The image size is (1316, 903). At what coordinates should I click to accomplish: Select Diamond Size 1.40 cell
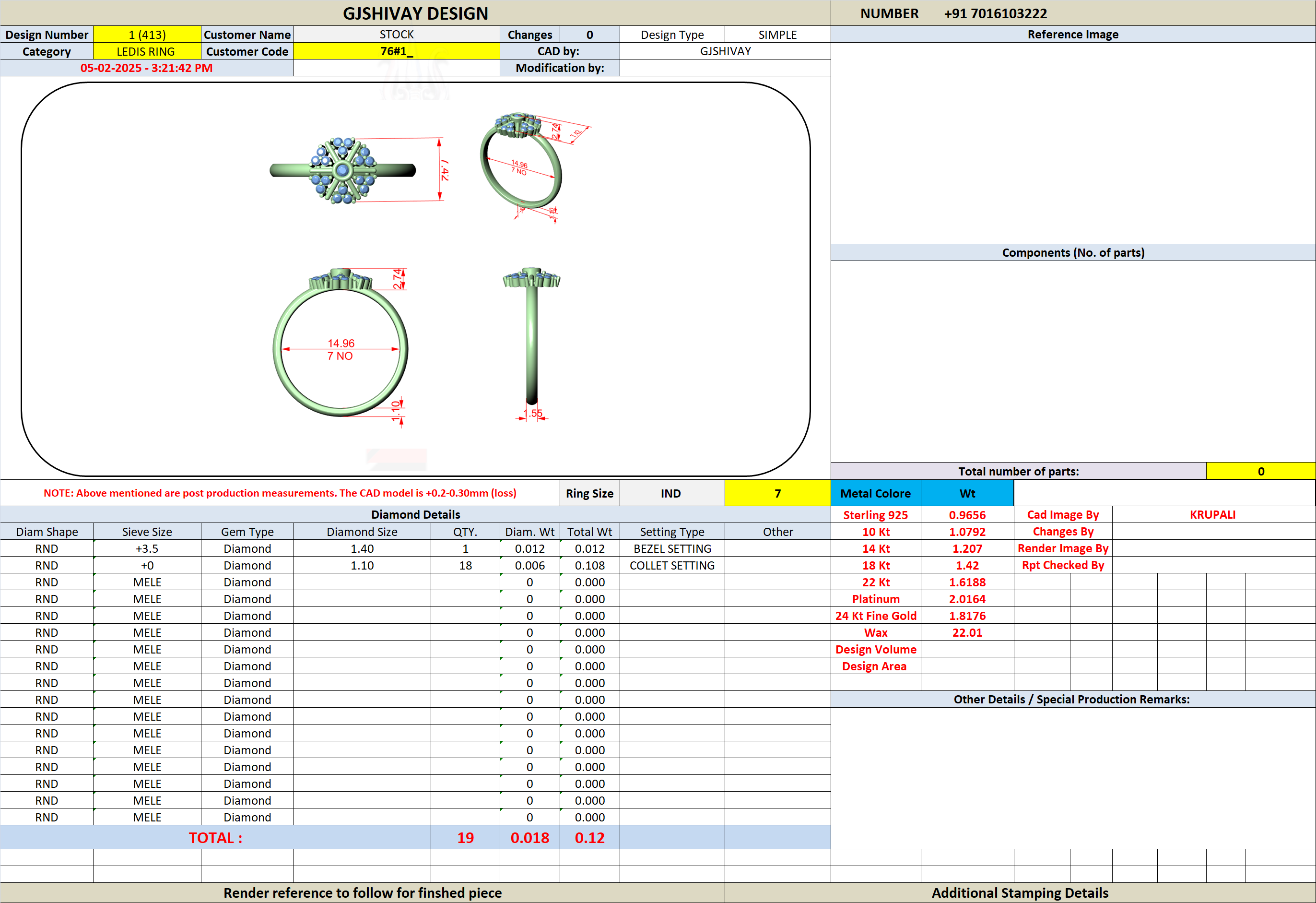coord(362,548)
